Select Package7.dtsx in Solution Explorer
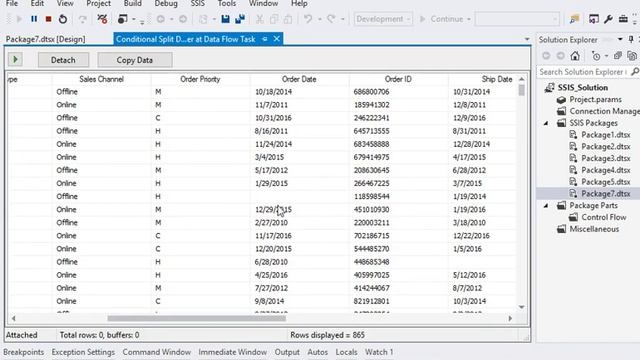 click(x=606, y=193)
